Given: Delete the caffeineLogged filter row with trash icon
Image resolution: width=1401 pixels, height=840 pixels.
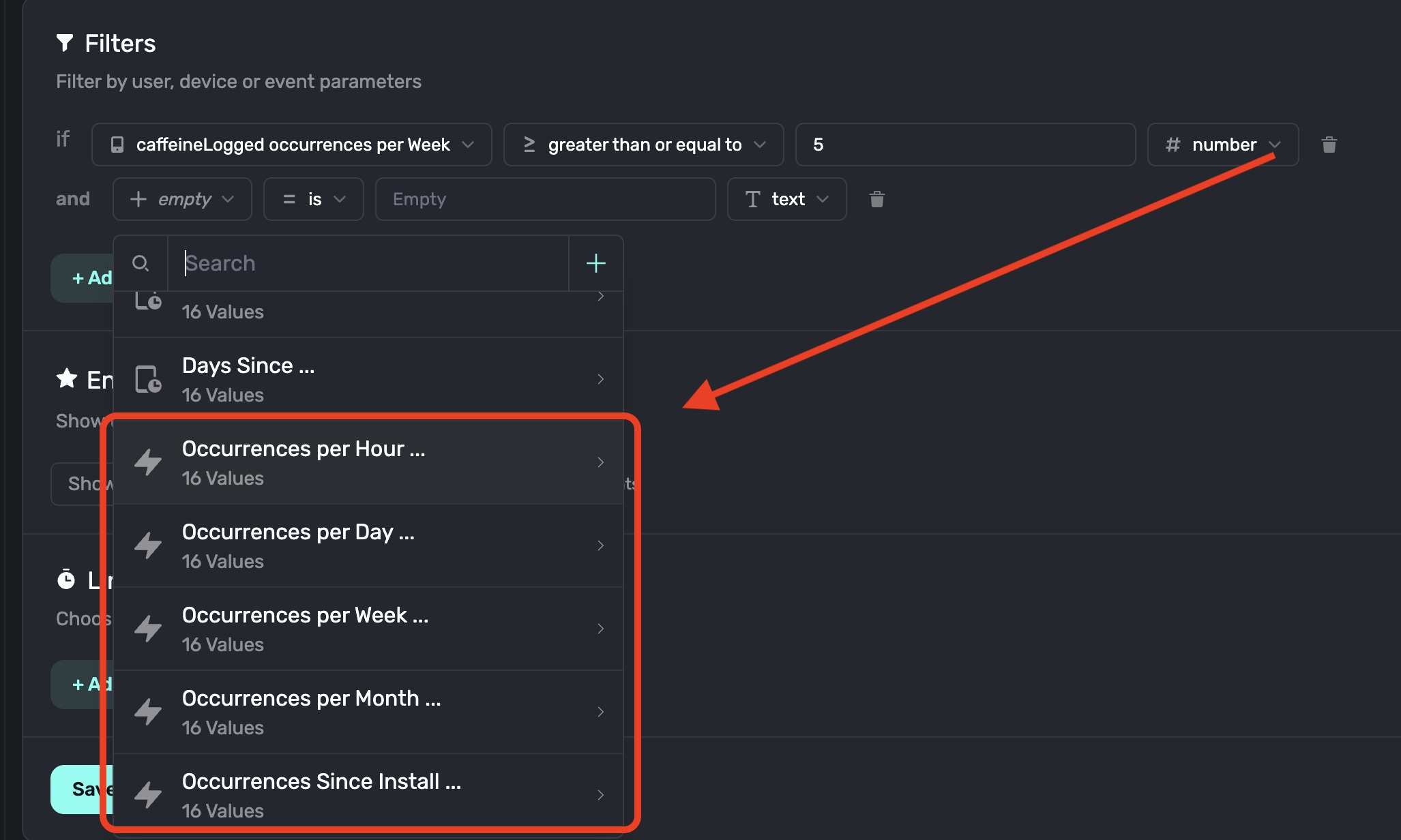Looking at the screenshot, I should click(x=1329, y=145).
